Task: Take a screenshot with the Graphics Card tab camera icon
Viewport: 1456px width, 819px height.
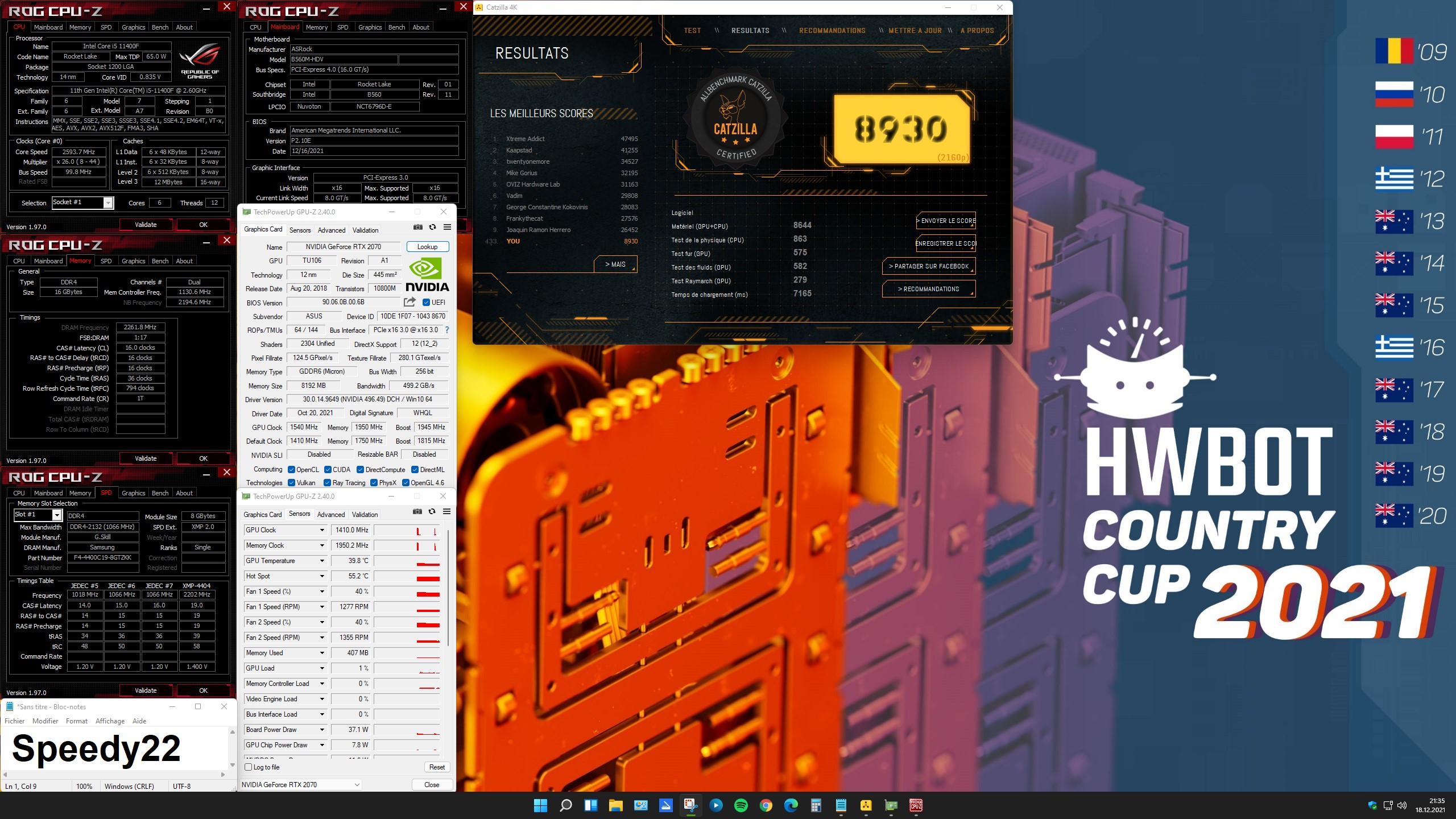Action: pyautogui.click(x=418, y=227)
